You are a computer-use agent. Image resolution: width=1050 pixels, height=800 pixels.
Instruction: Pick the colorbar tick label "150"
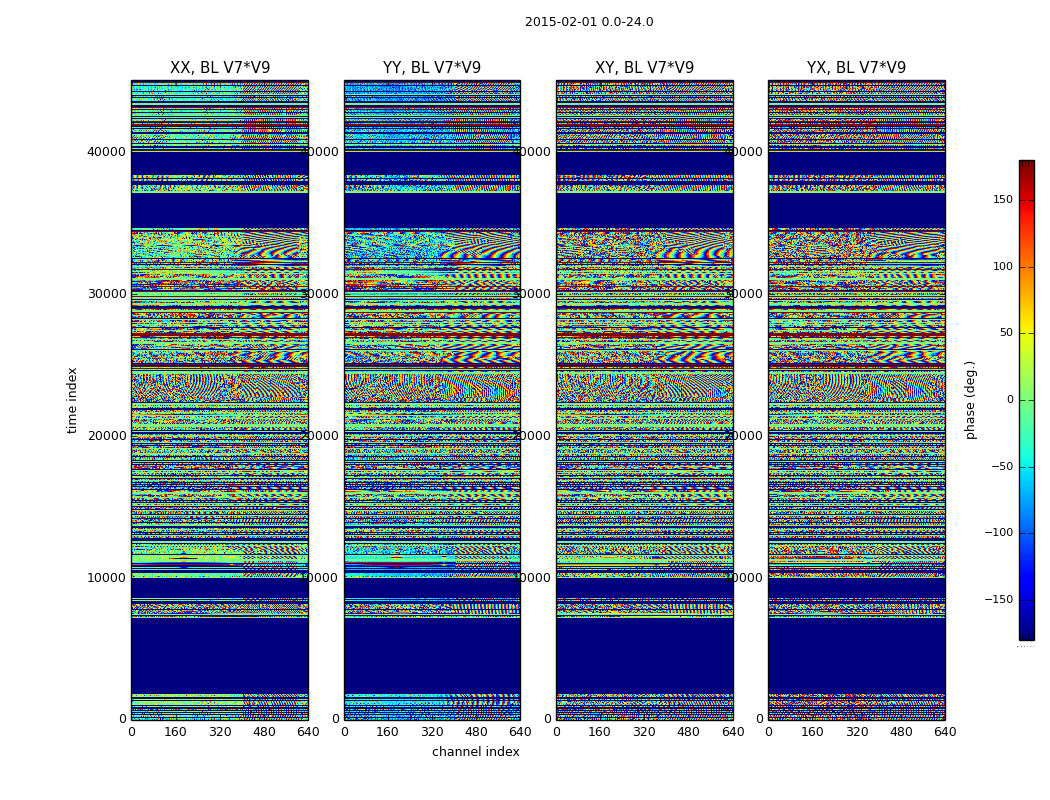(1002, 200)
